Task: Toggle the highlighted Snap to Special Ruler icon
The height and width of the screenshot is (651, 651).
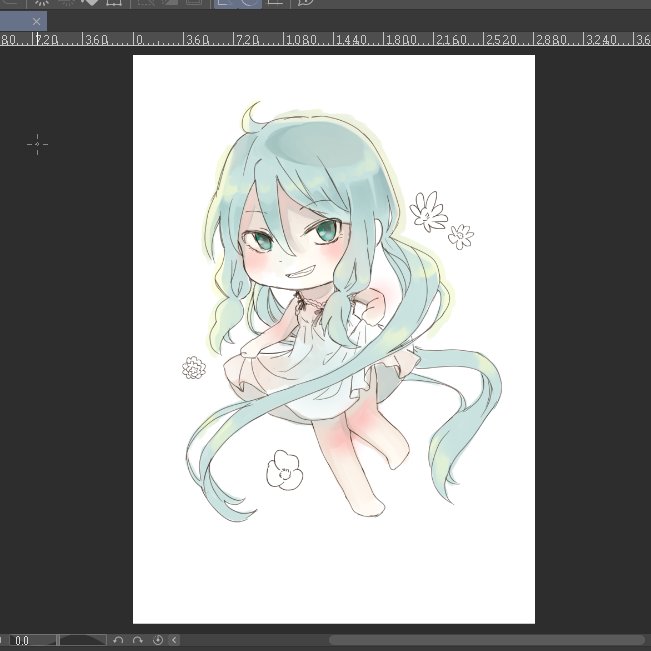Action: click(249, 3)
